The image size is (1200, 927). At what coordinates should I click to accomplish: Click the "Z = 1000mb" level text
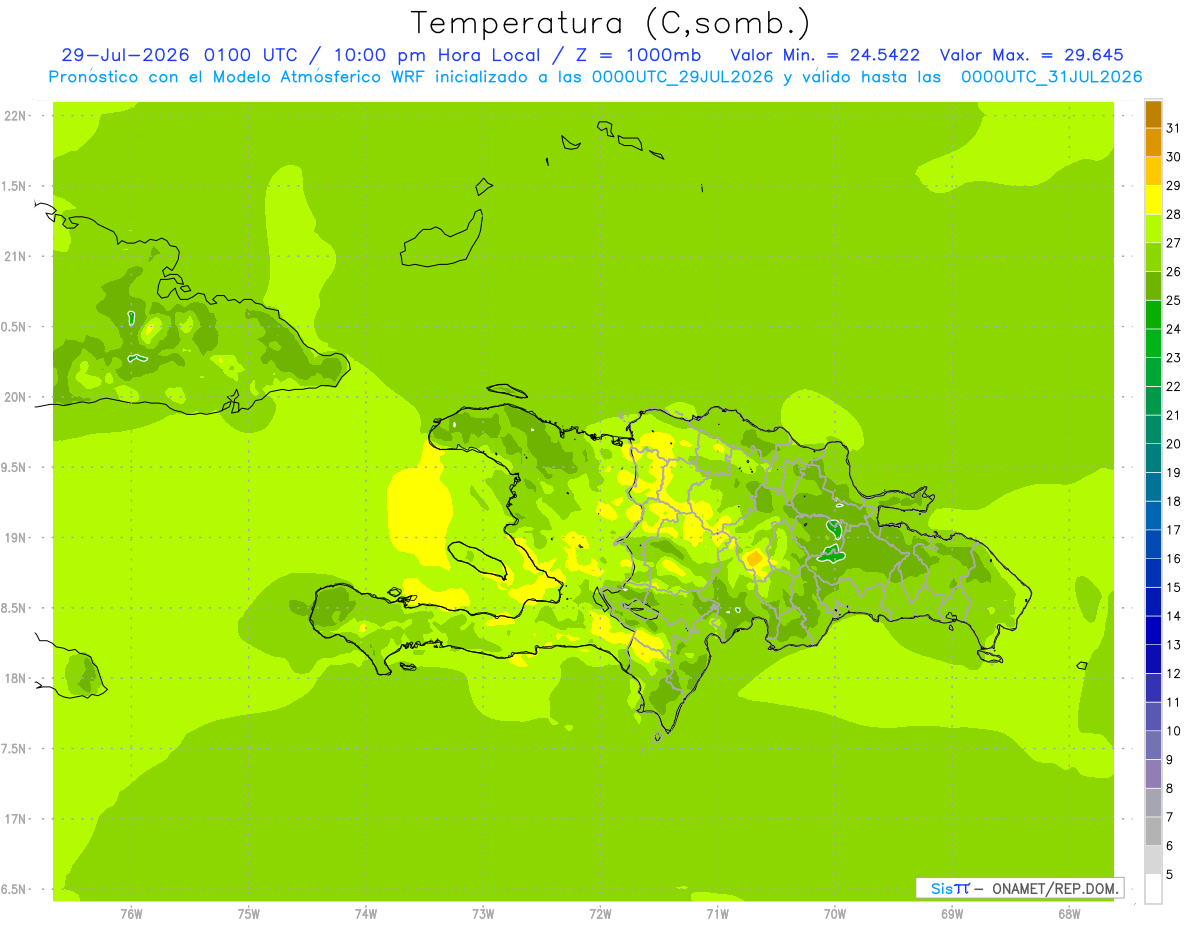[x=634, y=55]
